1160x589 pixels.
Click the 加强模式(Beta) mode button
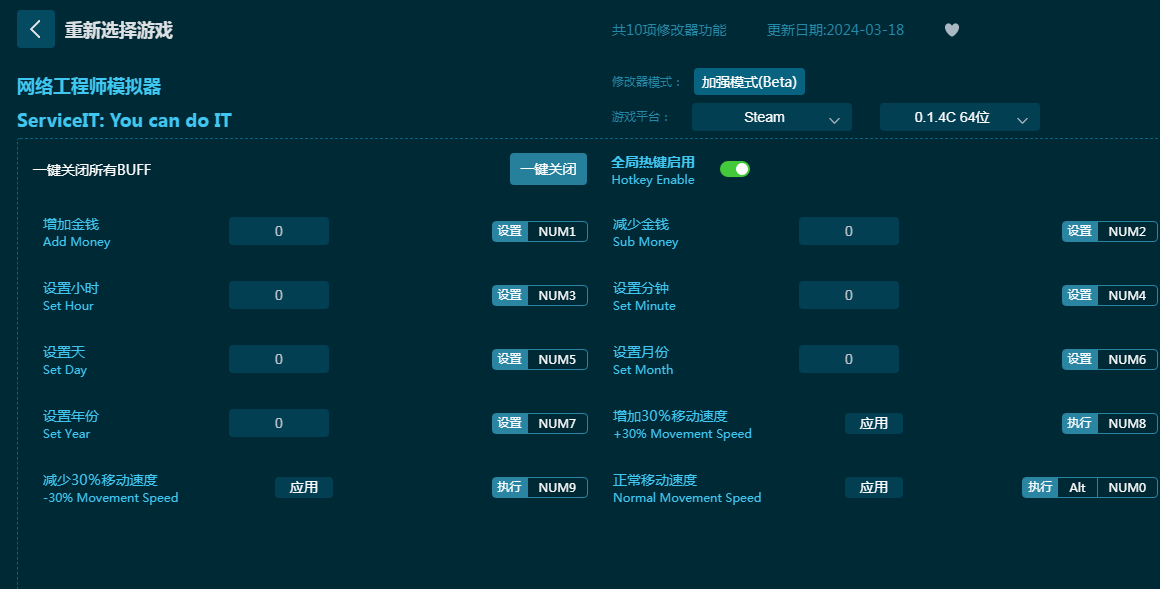[x=749, y=82]
